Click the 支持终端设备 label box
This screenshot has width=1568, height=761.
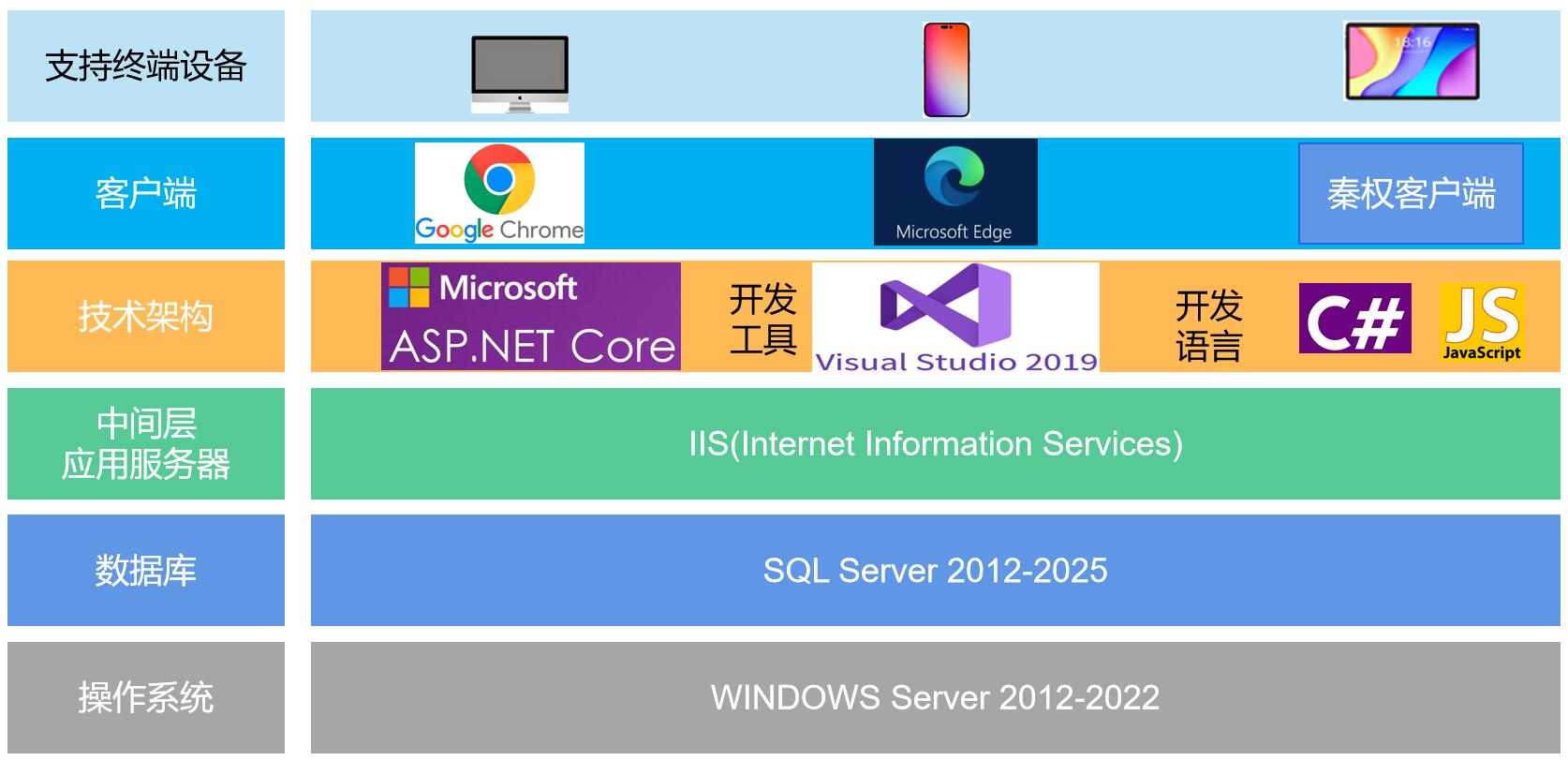[x=146, y=66]
